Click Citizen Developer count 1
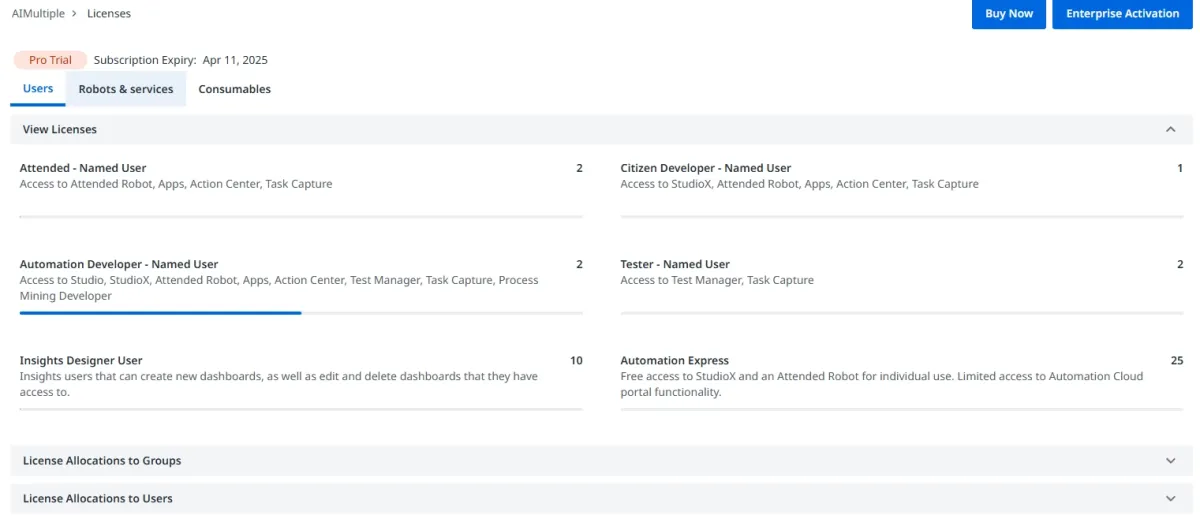 pos(1180,168)
